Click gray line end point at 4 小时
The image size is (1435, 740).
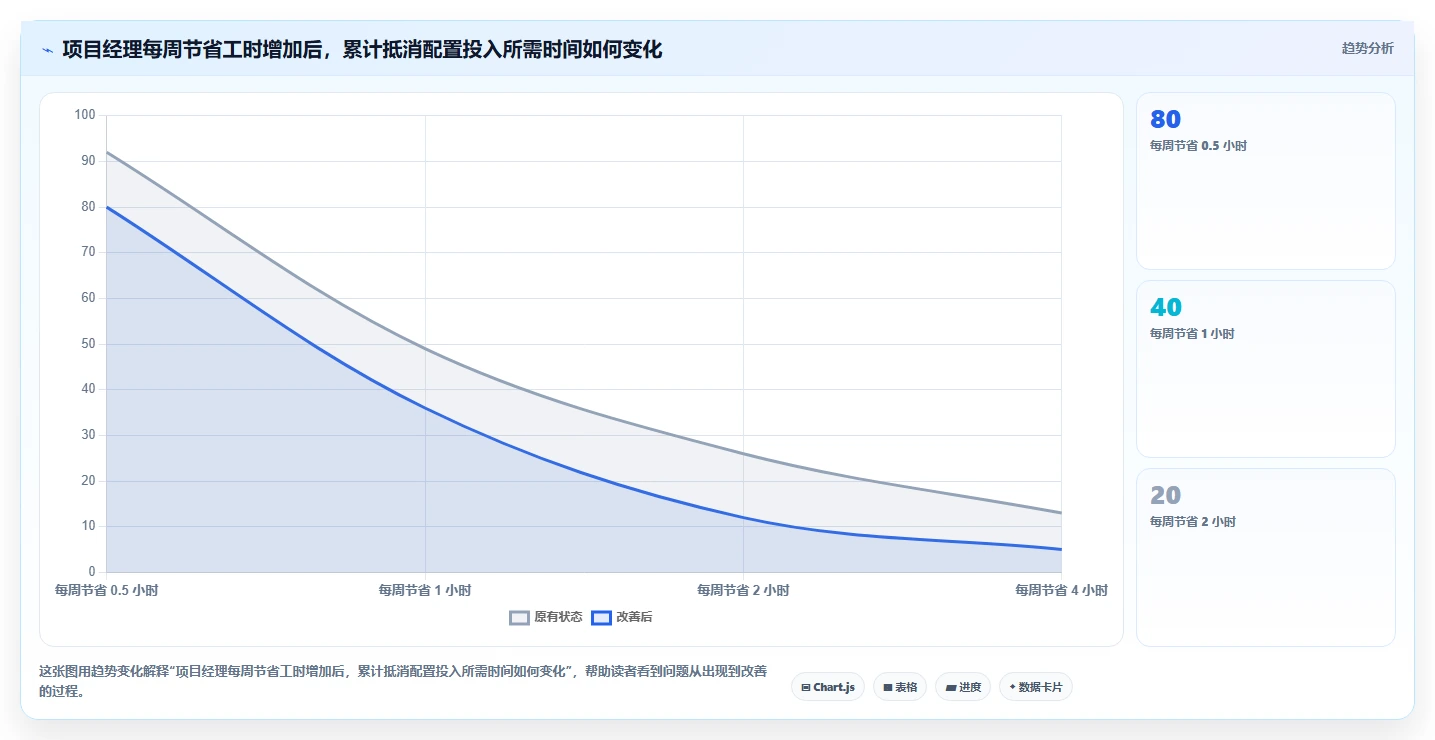[x=1061, y=513]
